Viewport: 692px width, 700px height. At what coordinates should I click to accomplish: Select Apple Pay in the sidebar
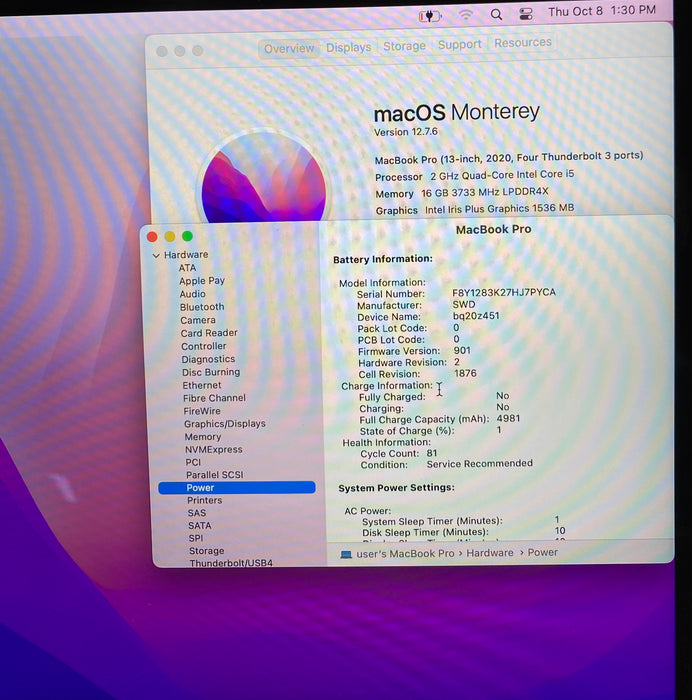coord(202,281)
